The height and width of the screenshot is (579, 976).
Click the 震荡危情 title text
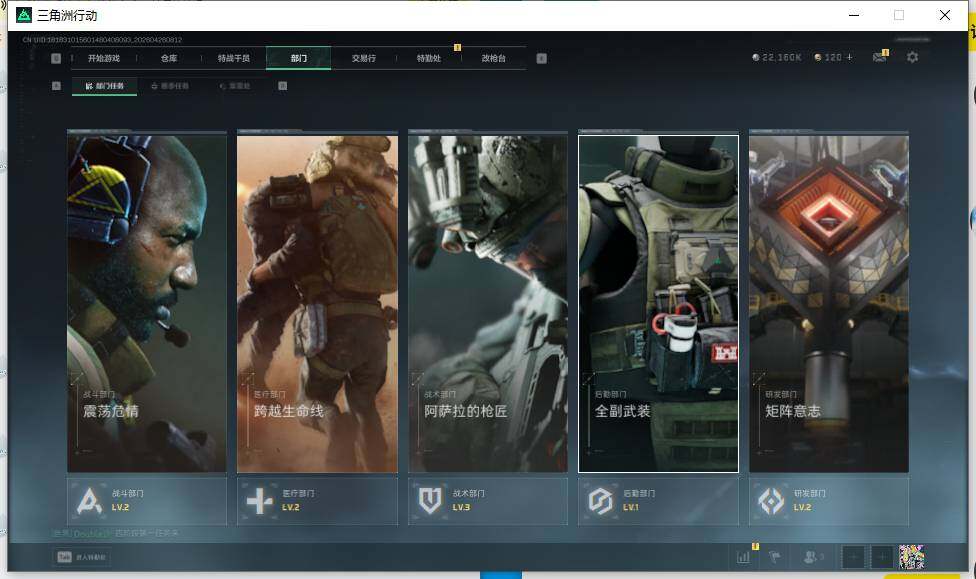111,412
